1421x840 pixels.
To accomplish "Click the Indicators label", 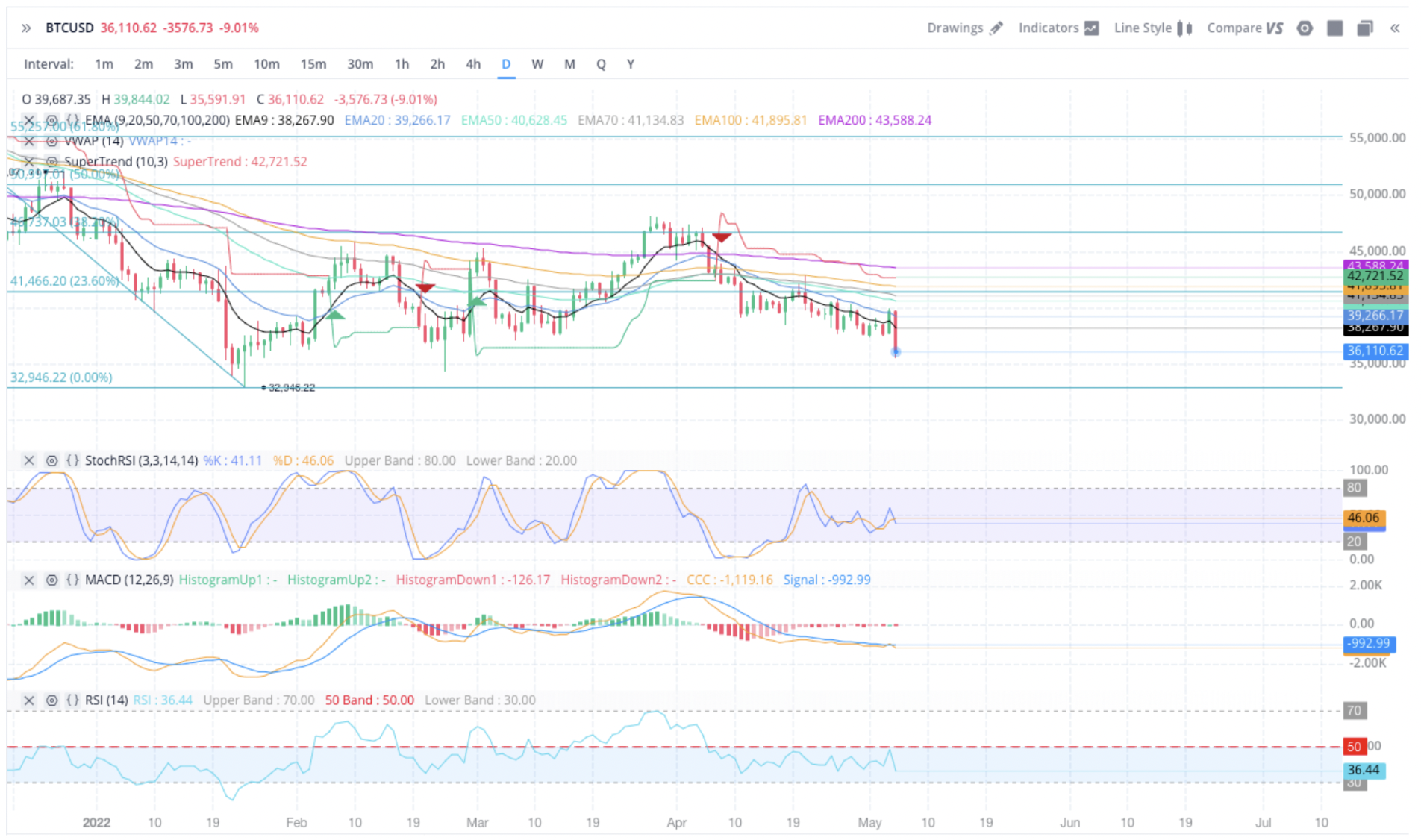I will 1049,28.
